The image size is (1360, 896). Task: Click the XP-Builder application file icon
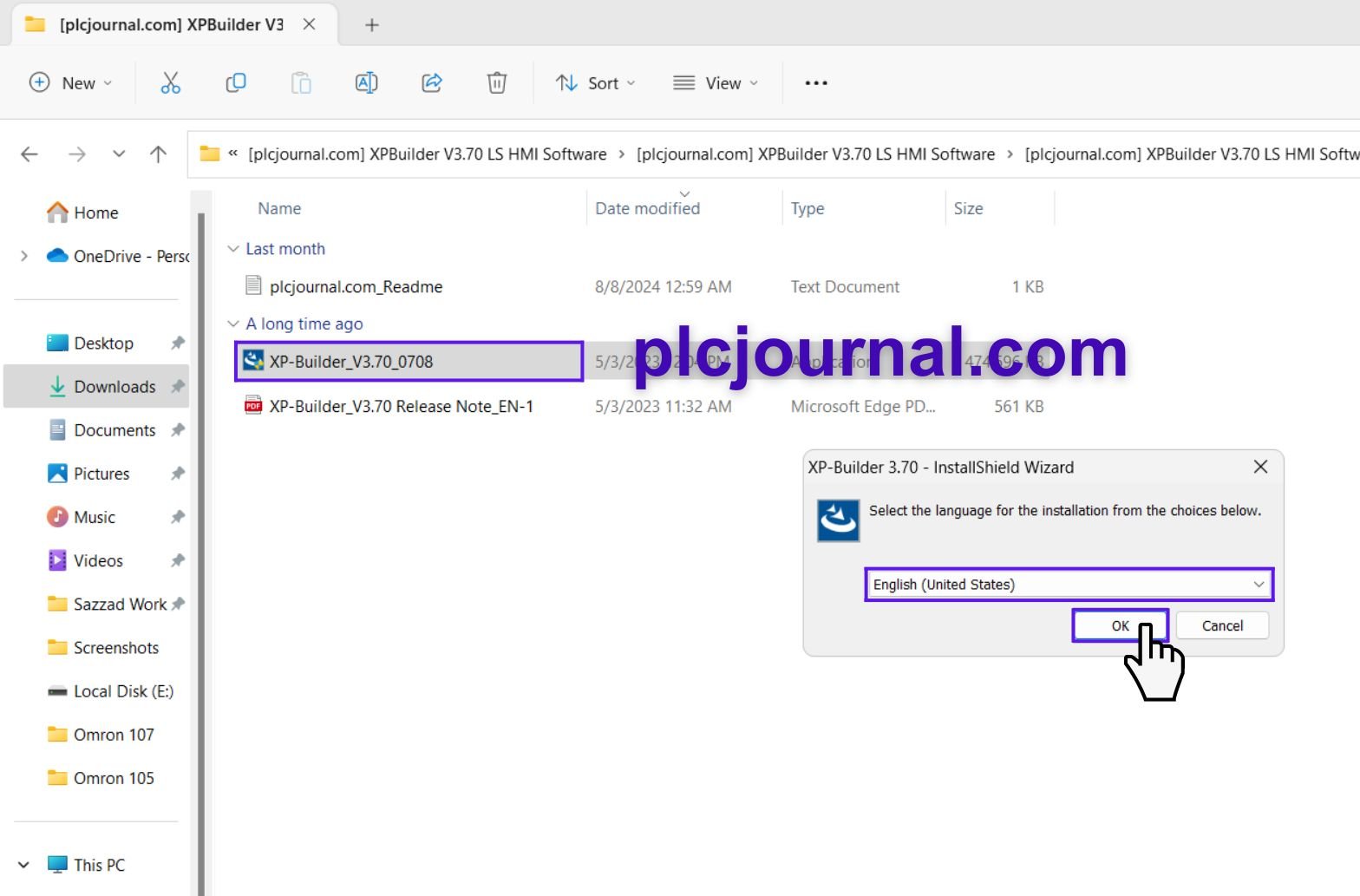click(253, 360)
